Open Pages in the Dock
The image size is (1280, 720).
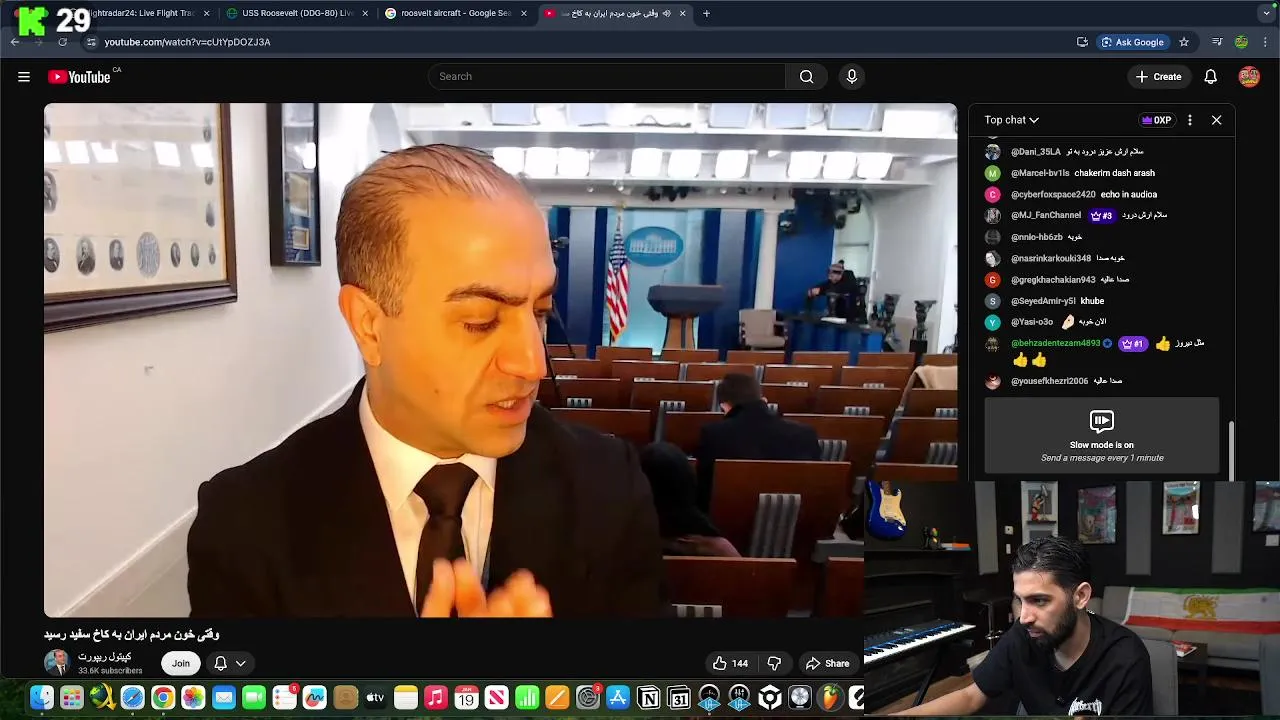click(558, 698)
